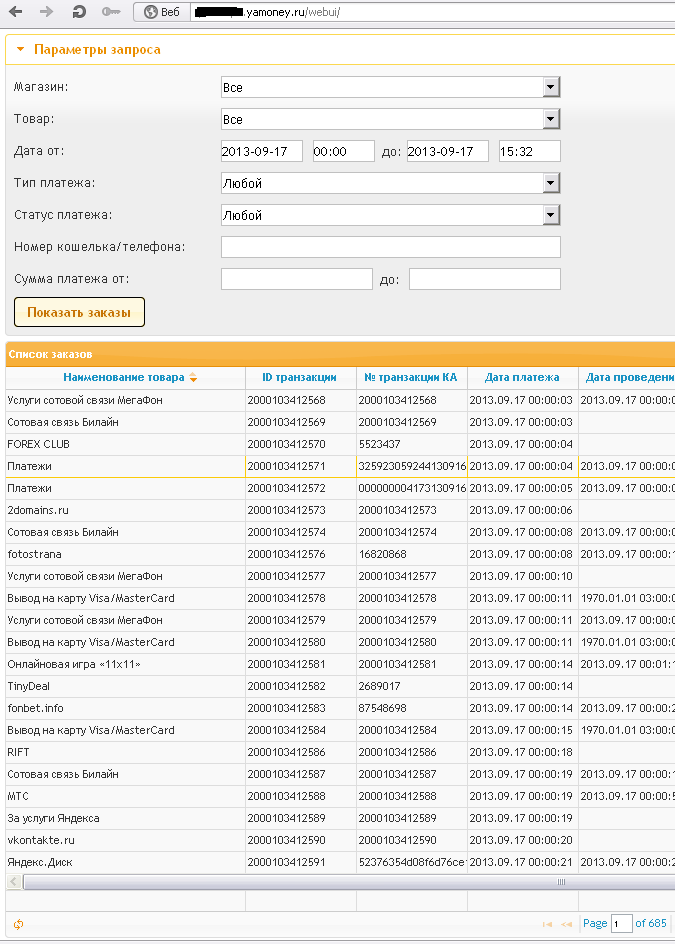Select the МТС row

(x=340, y=796)
